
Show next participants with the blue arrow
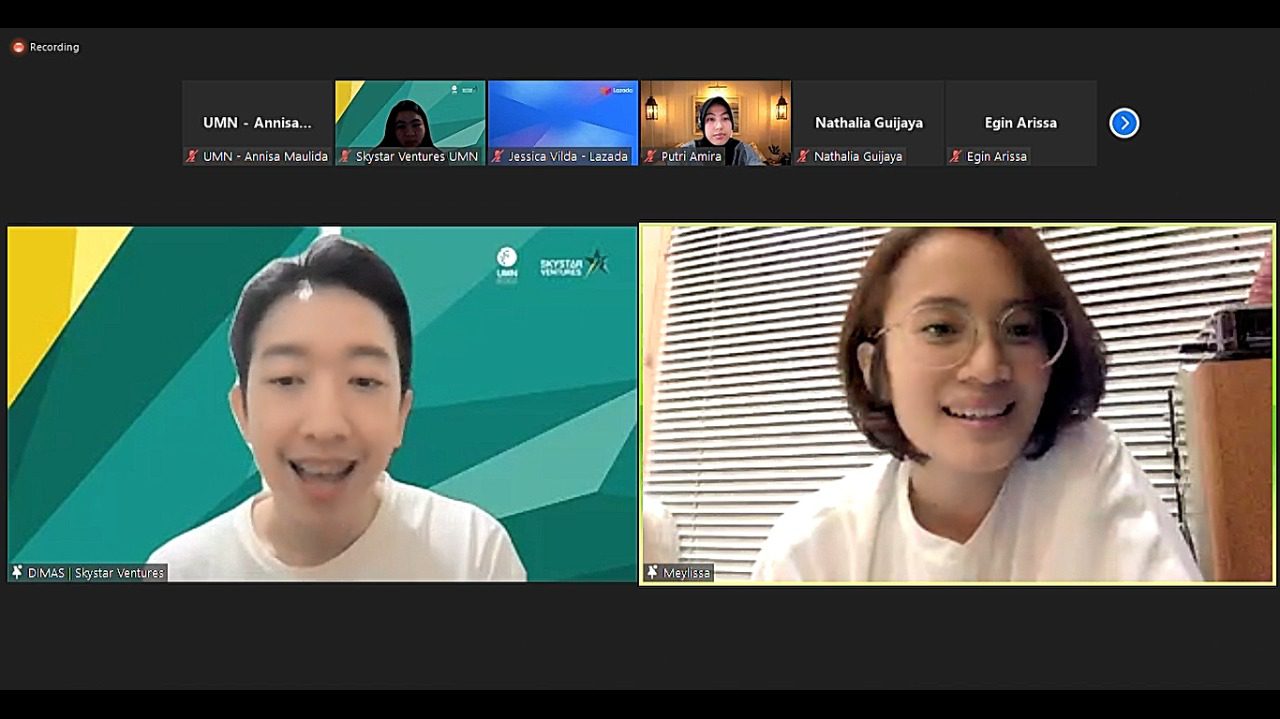[1124, 123]
